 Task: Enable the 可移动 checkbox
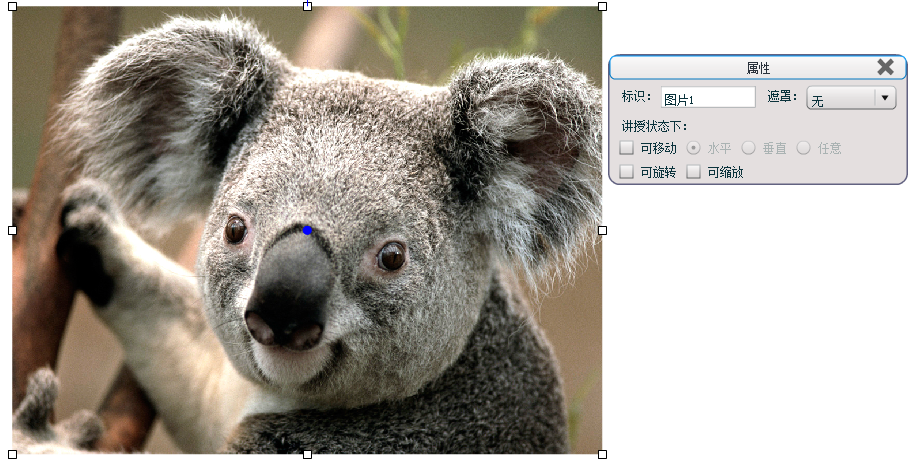pos(627,148)
